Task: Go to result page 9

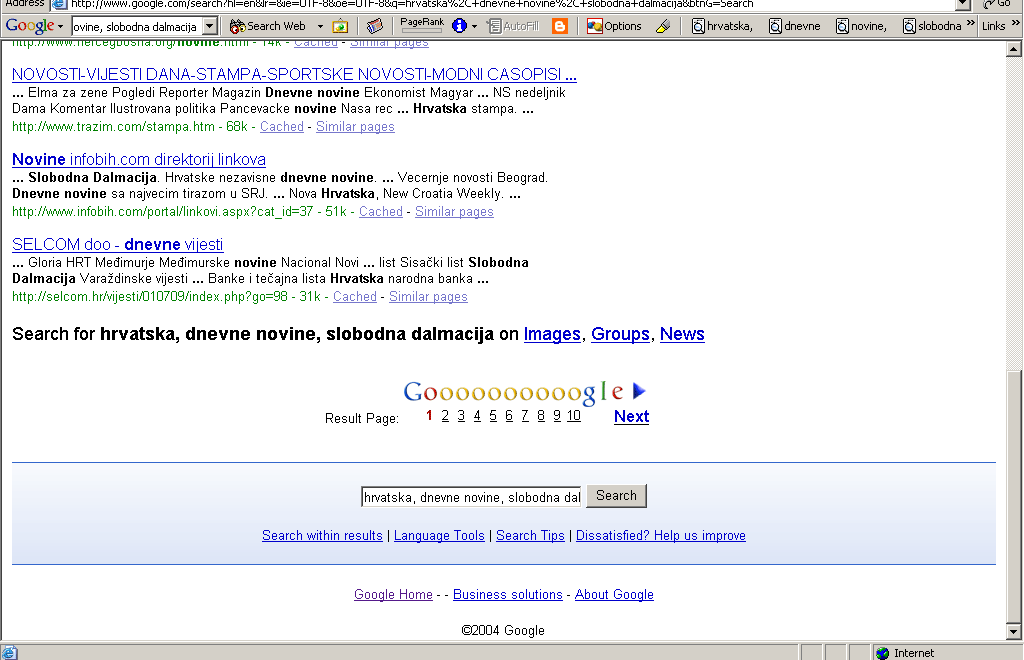Action: 557,416
